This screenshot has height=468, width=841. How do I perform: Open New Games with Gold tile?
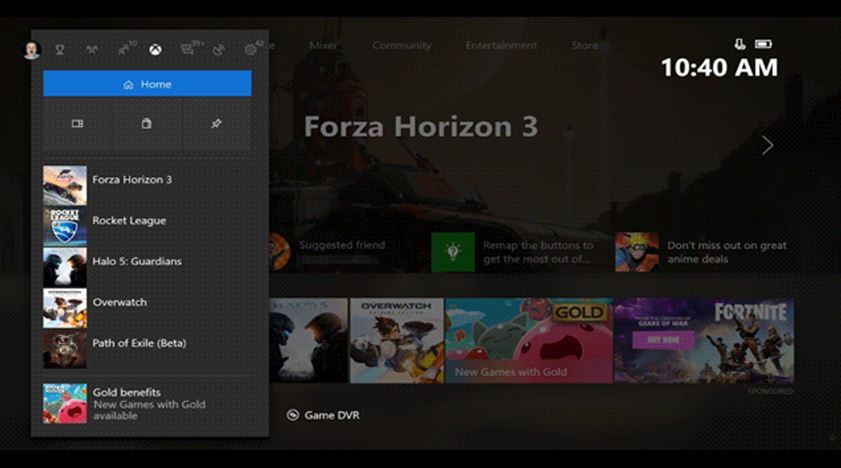(x=529, y=340)
